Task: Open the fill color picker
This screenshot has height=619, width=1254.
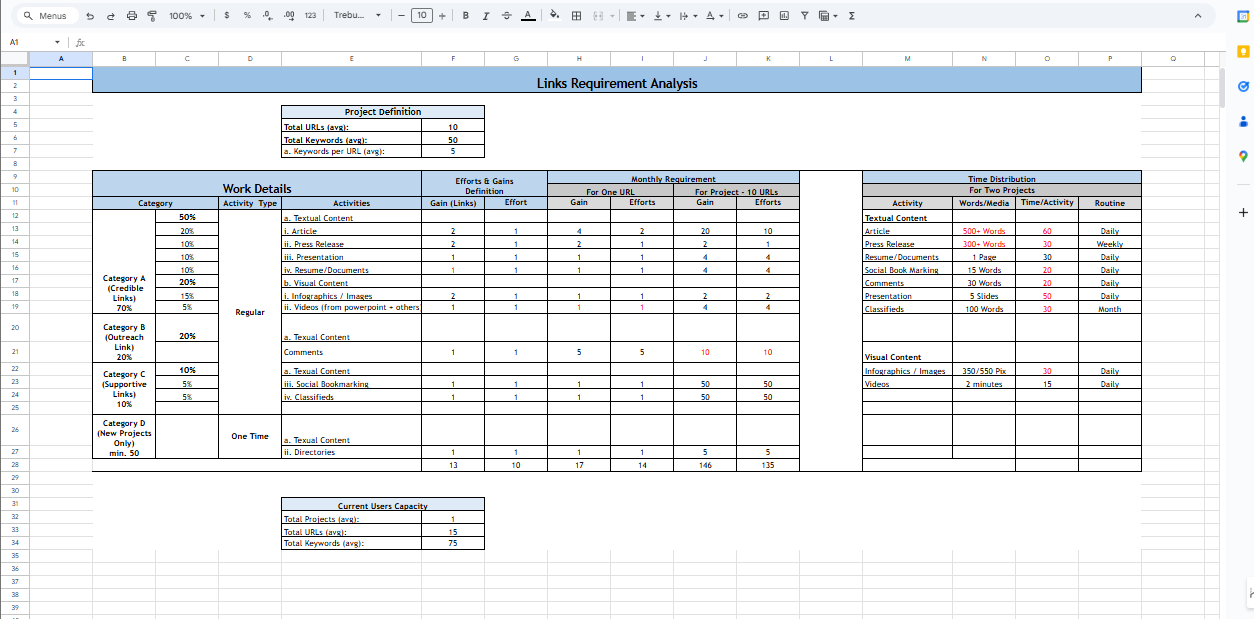Action: [x=554, y=16]
